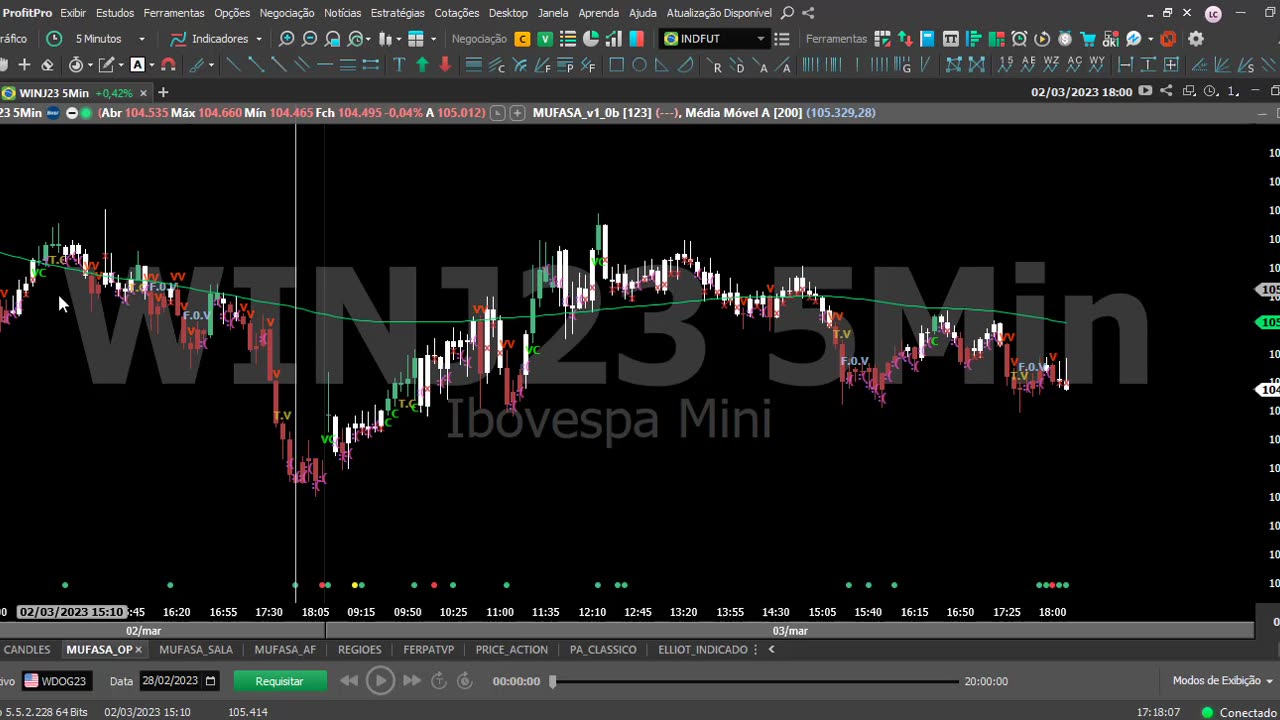1280x720 pixels.
Task: Click the YouTube icon next to date
Action: tap(1145, 91)
